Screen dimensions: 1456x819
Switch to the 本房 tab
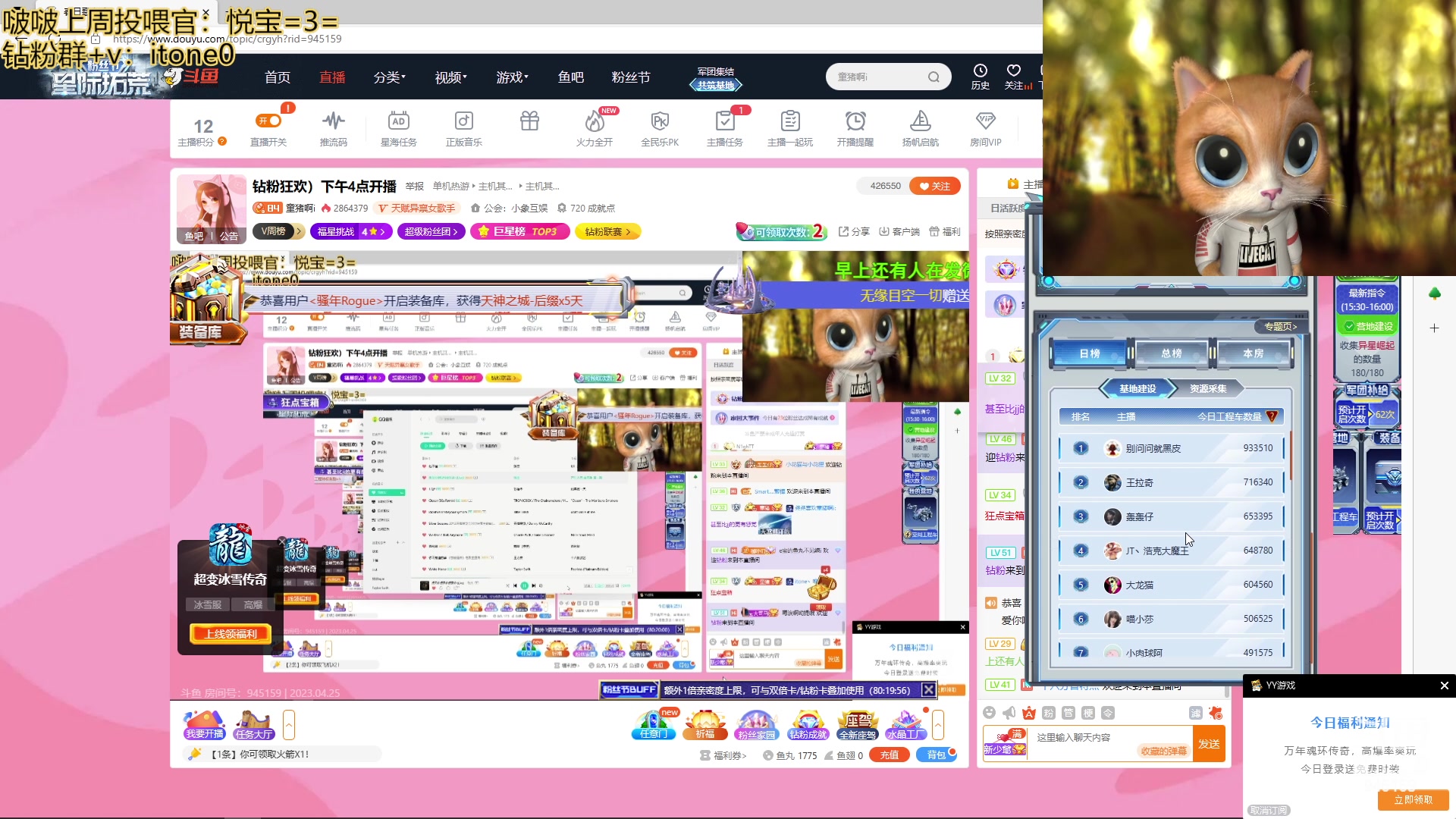coord(1254,353)
